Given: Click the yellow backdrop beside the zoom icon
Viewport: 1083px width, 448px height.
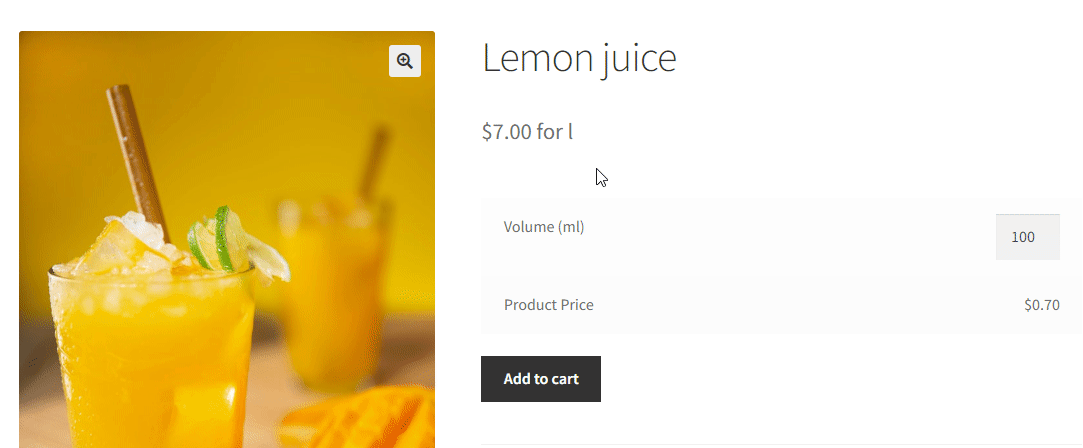Looking at the screenshot, I should click(332, 62).
